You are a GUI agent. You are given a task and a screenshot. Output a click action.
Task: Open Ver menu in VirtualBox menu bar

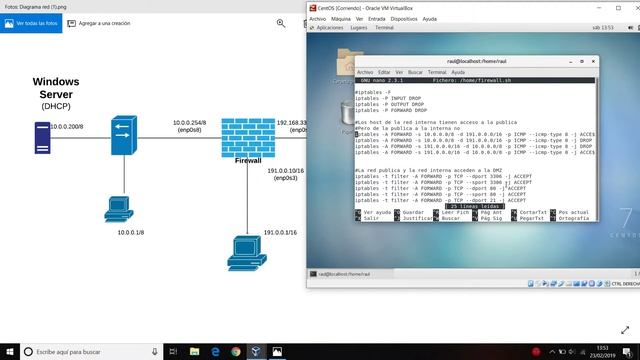click(359, 19)
